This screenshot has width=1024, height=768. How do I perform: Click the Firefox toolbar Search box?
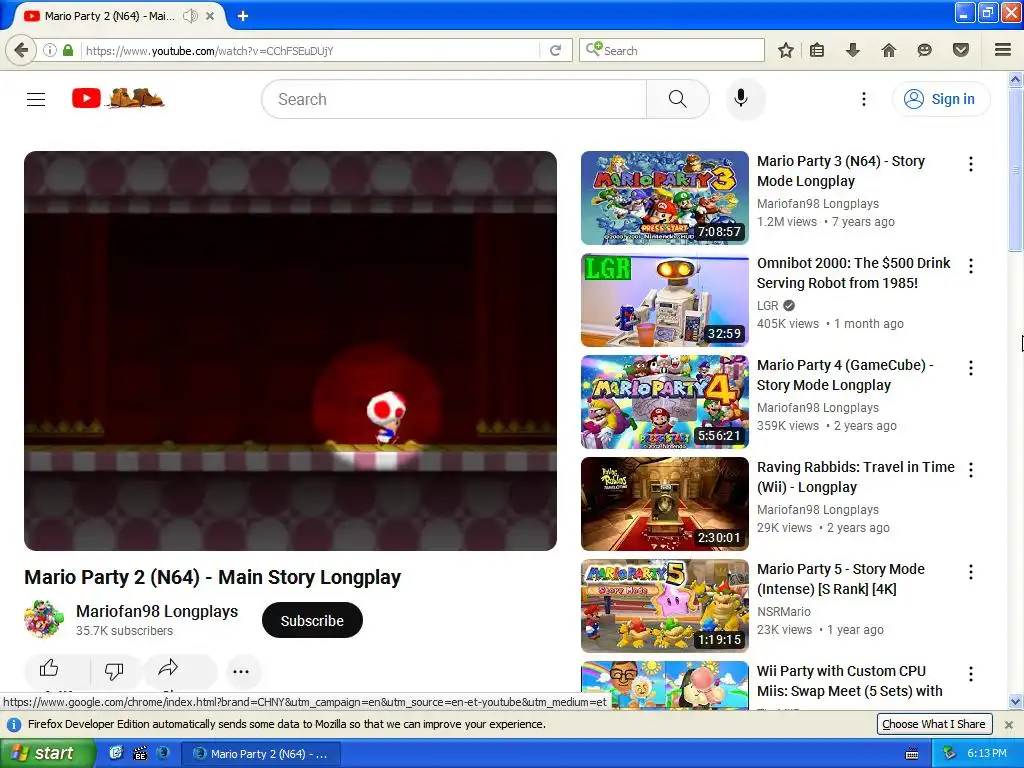click(671, 50)
